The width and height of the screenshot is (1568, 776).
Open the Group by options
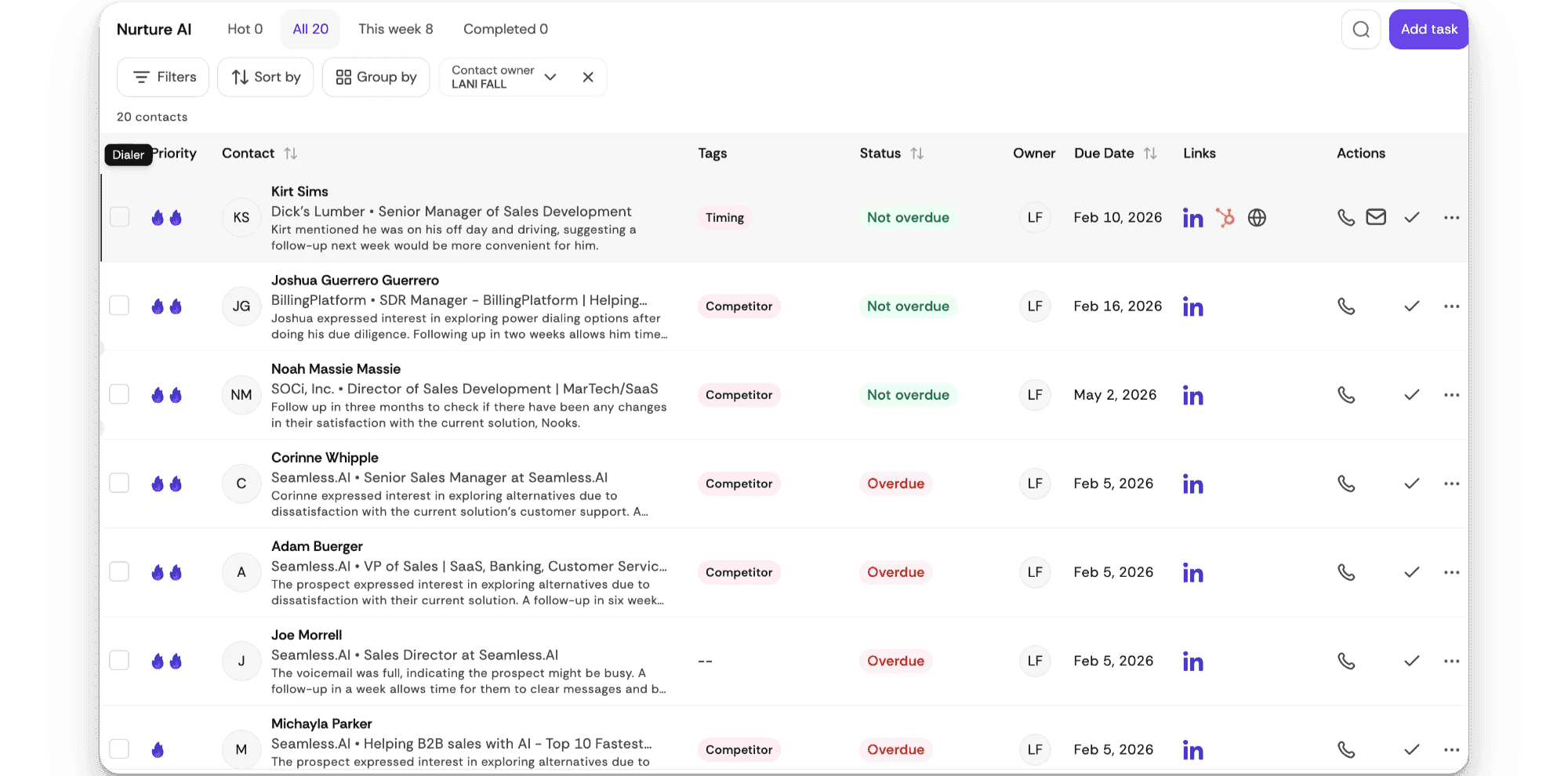(376, 77)
